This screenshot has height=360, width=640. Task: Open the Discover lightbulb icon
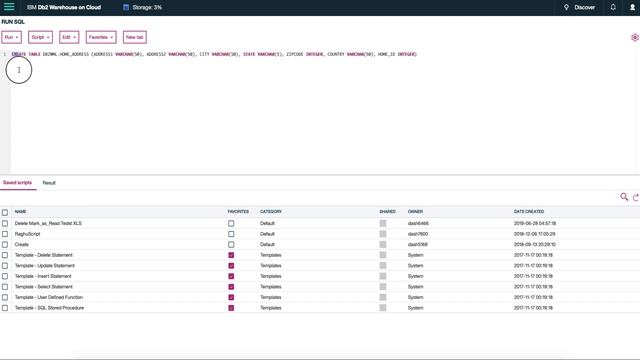[566, 7]
